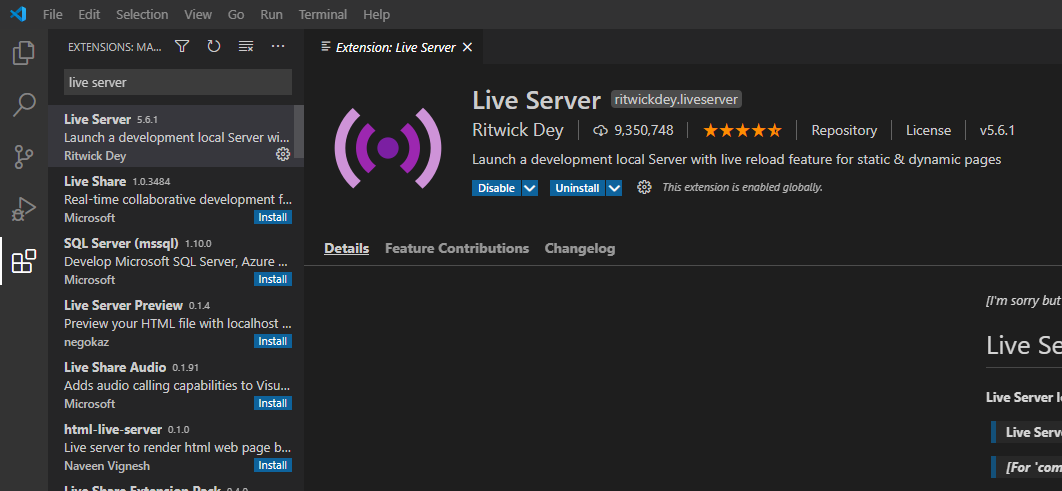Open the manage gear next to Uninstall button
The image size is (1062, 491).
coord(644,188)
